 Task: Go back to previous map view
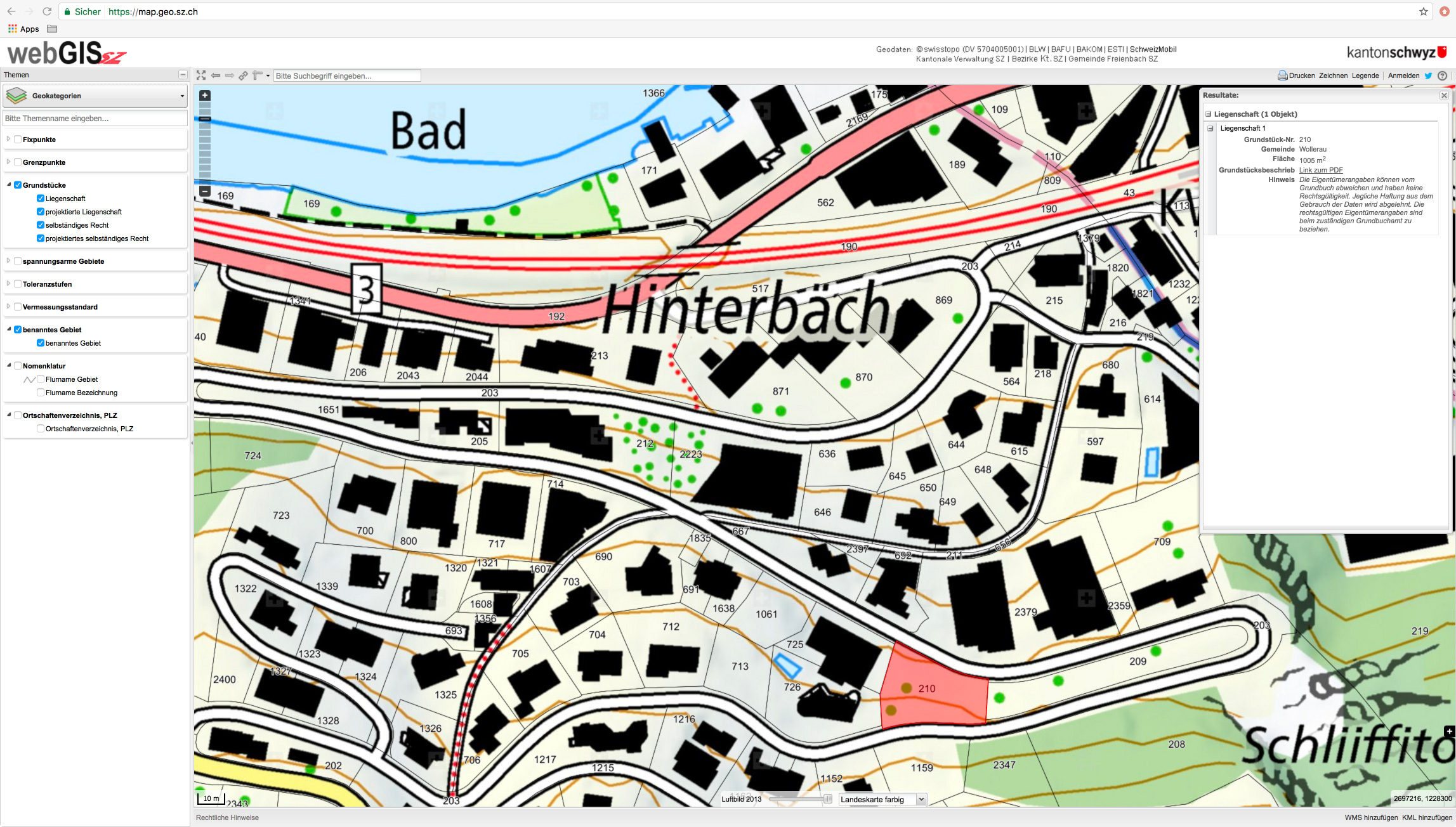click(216, 75)
